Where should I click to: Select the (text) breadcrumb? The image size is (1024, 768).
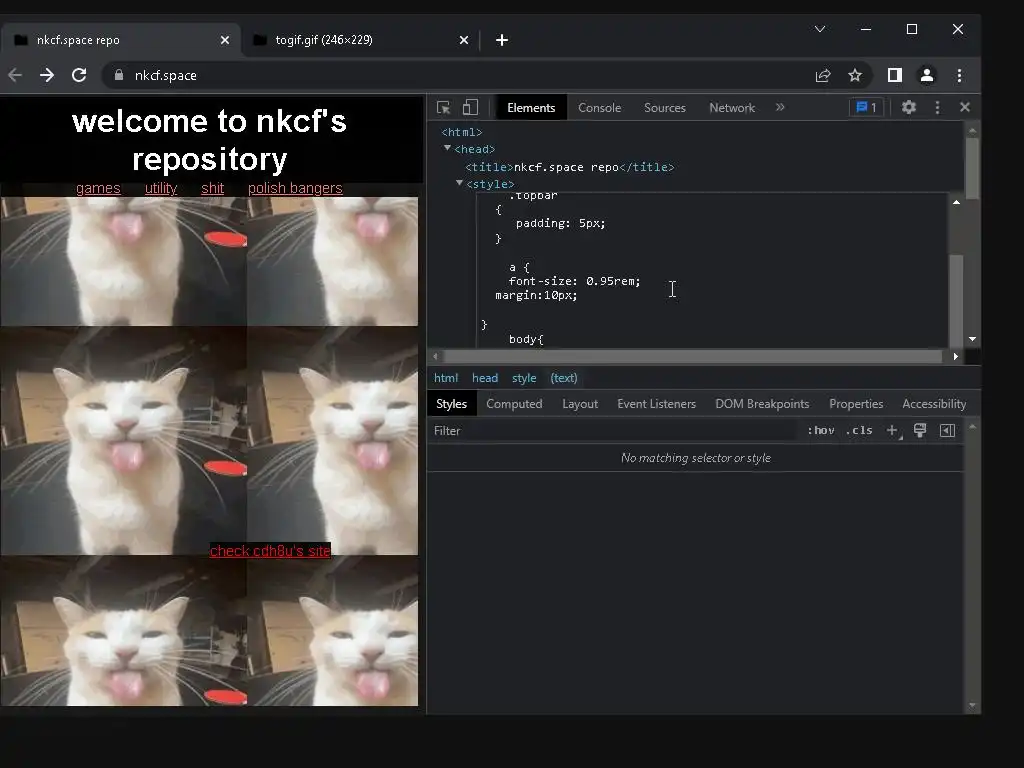tap(564, 378)
